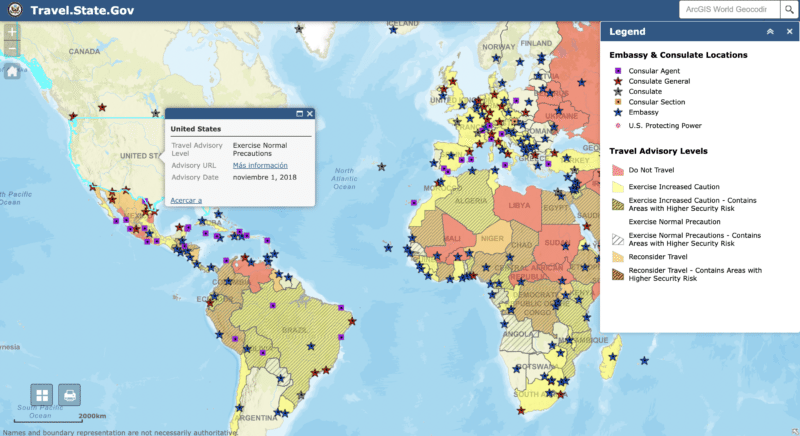Click the print map button
This screenshot has width=800, height=436.
[70, 394]
